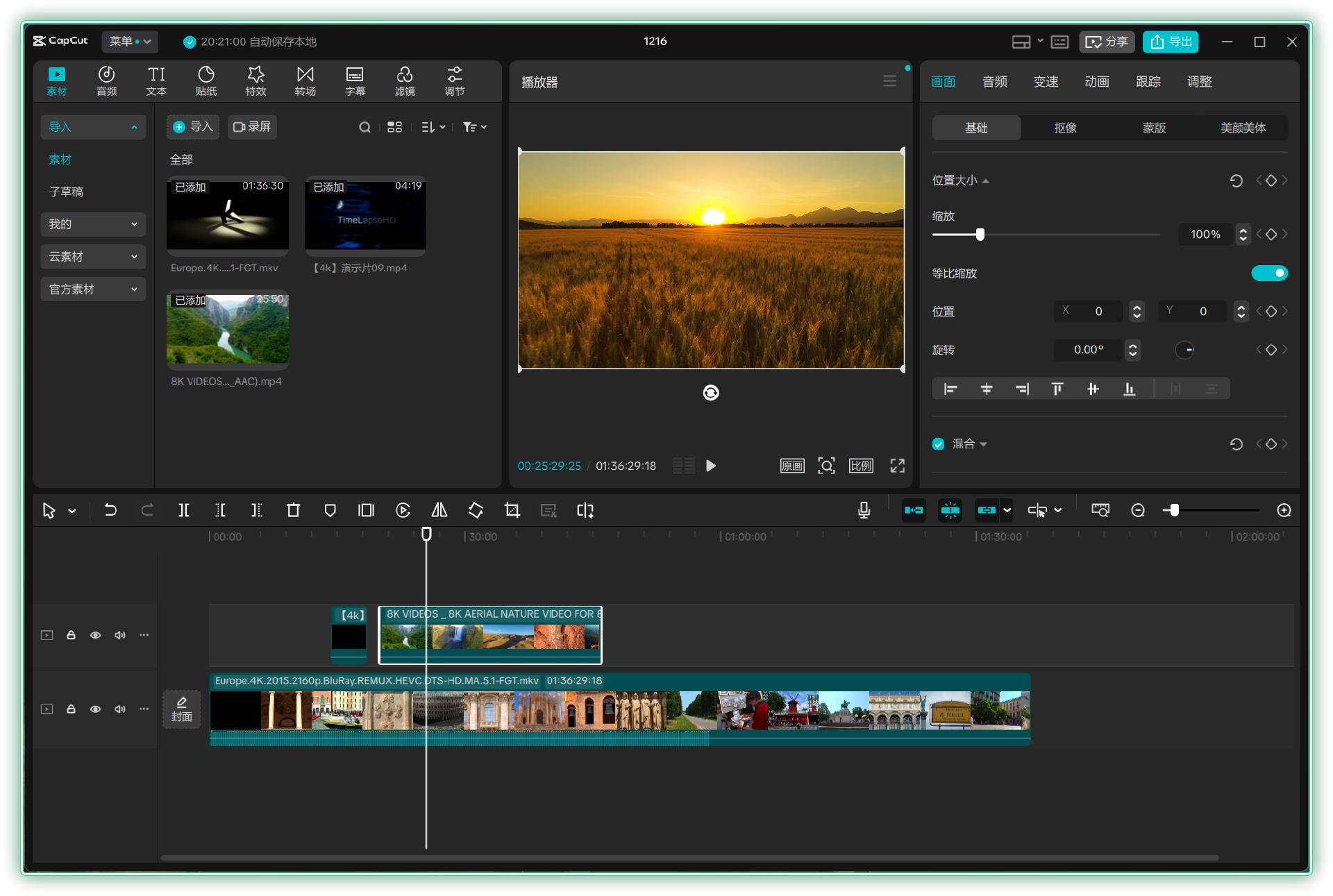1333x896 pixels.
Task: Expand the 云素材 section in the sidebar
Action: [92, 257]
